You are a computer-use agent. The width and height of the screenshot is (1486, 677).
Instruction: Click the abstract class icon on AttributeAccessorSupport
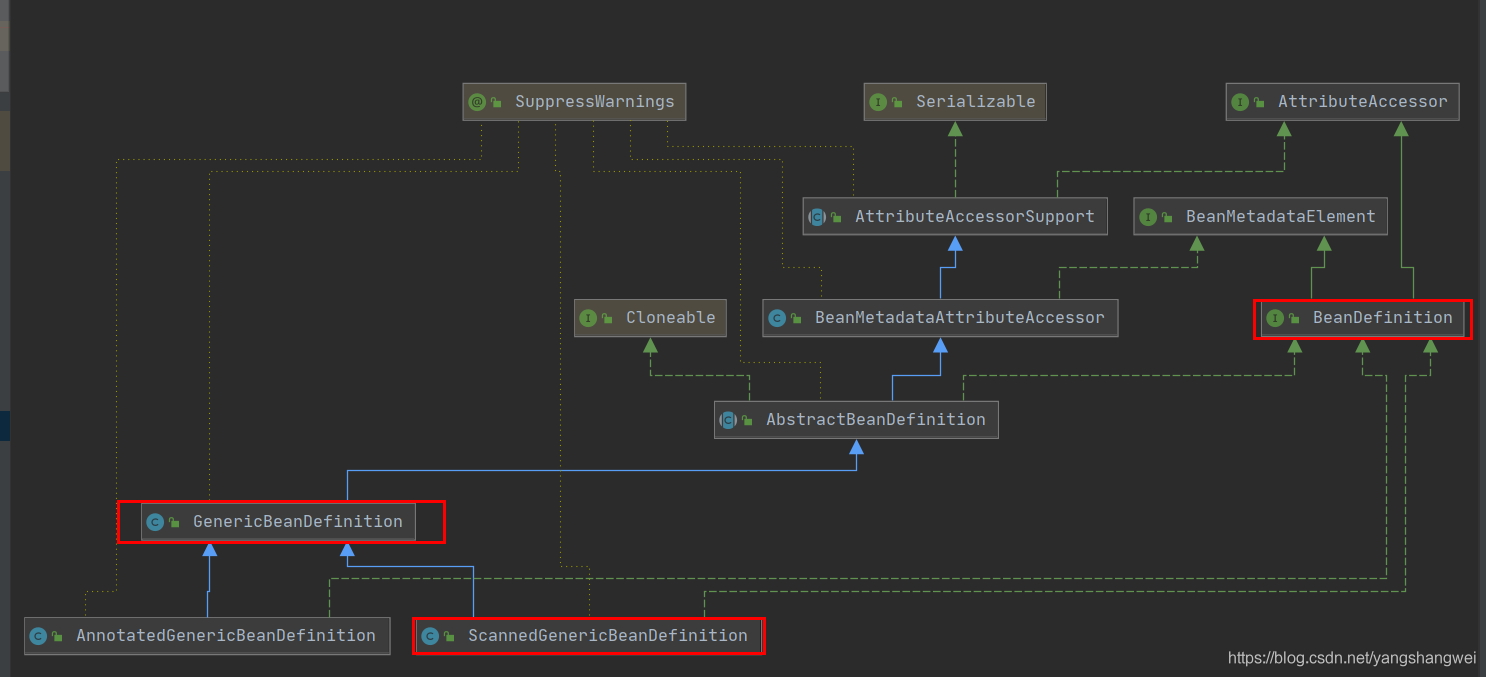[x=817, y=217]
